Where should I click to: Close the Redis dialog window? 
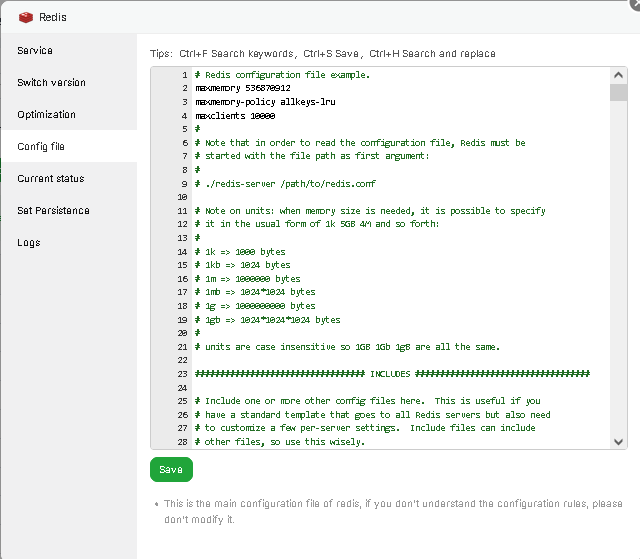coord(635,3)
